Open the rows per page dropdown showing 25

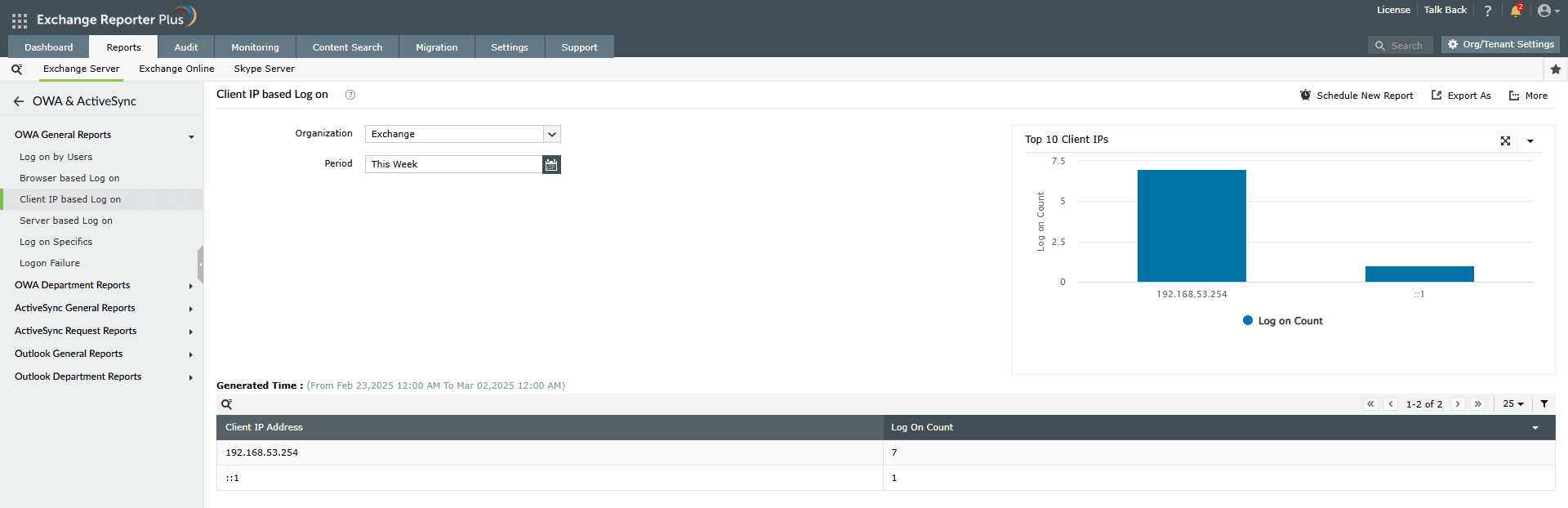point(1513,403)
